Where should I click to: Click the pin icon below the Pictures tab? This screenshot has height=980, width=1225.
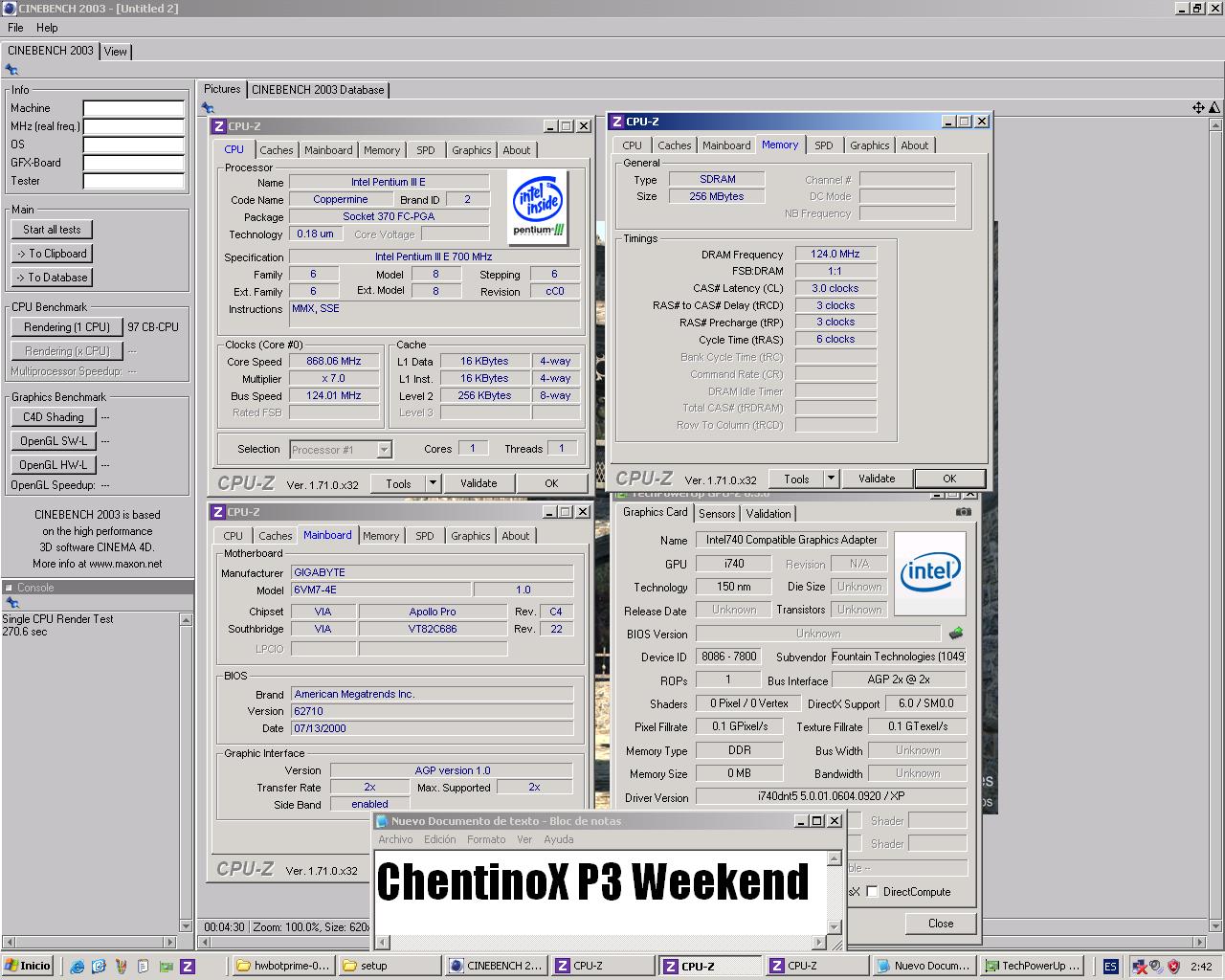tap(208, 107)
